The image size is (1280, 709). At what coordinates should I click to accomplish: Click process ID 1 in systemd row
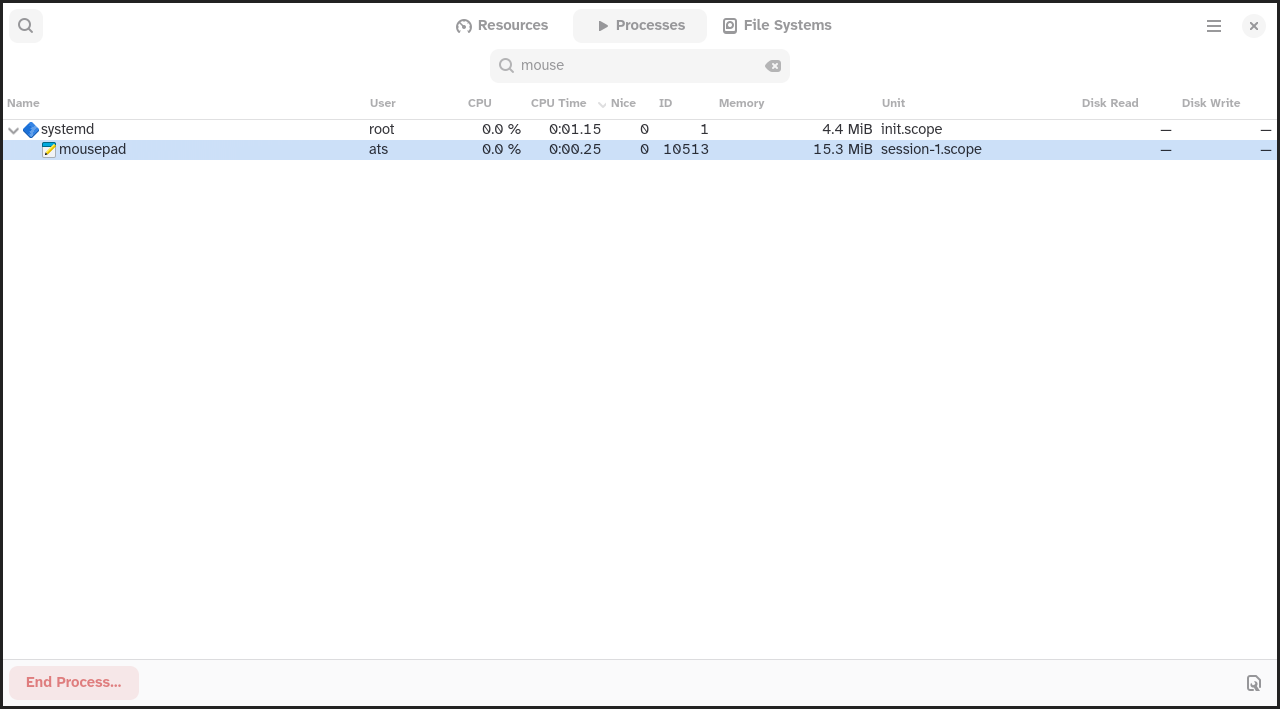pyautogui.click(x=704, y=130)
